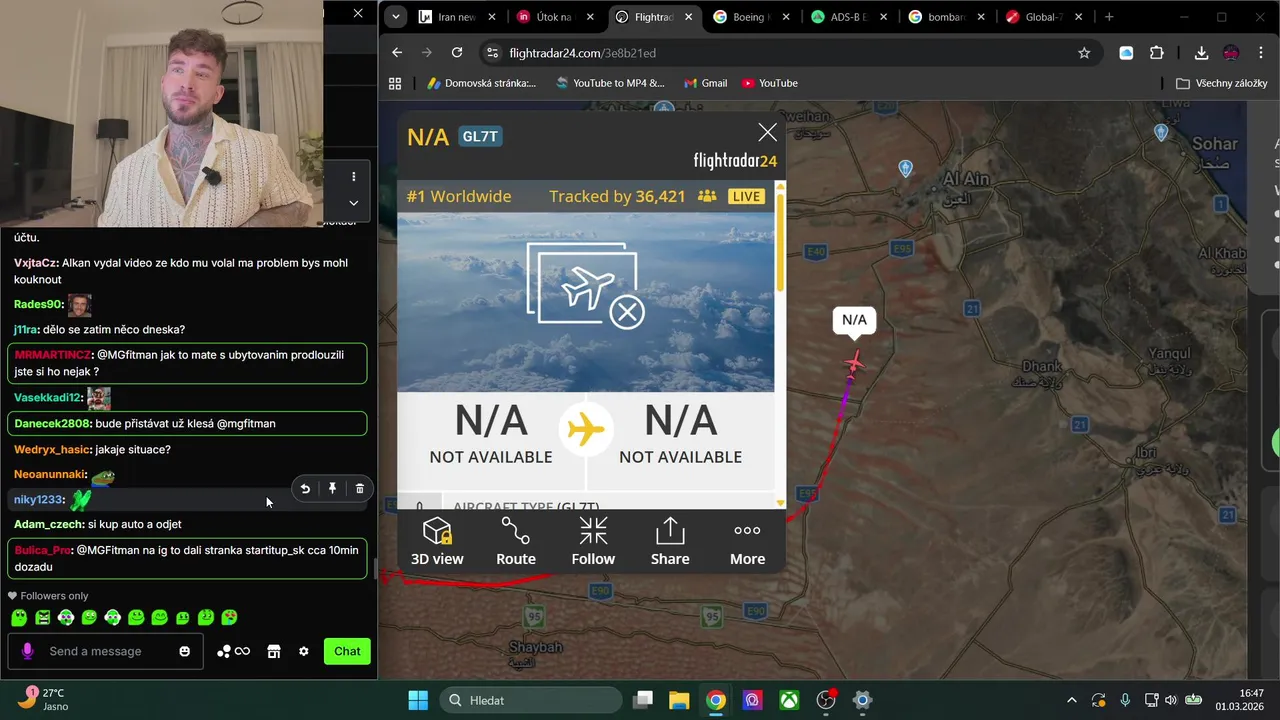The height and width of the screenshot is (720, 1280).
Task: Close the N/A flight details panel
Action: 767,132
